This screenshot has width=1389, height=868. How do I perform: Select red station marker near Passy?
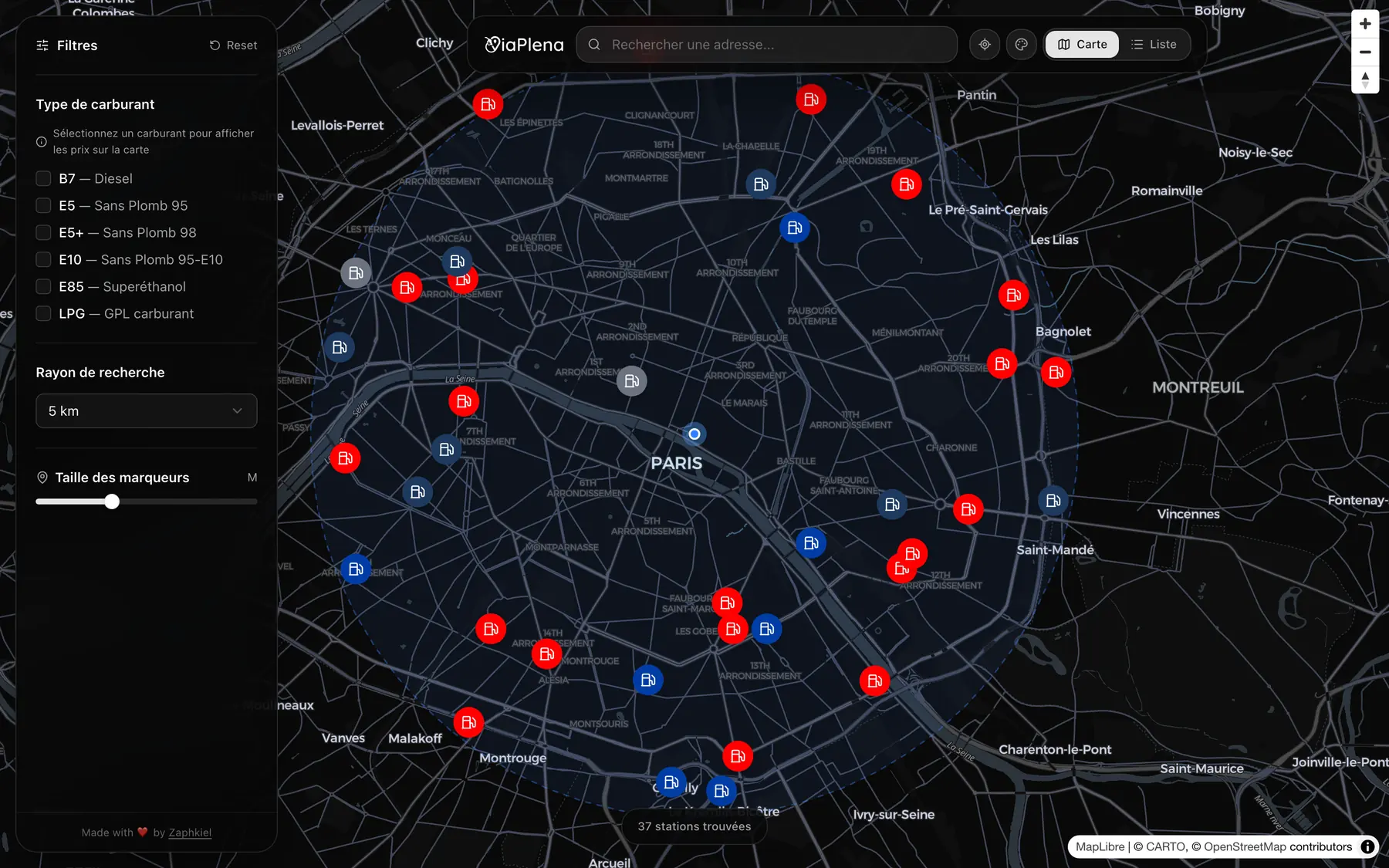tap(345, 458)
